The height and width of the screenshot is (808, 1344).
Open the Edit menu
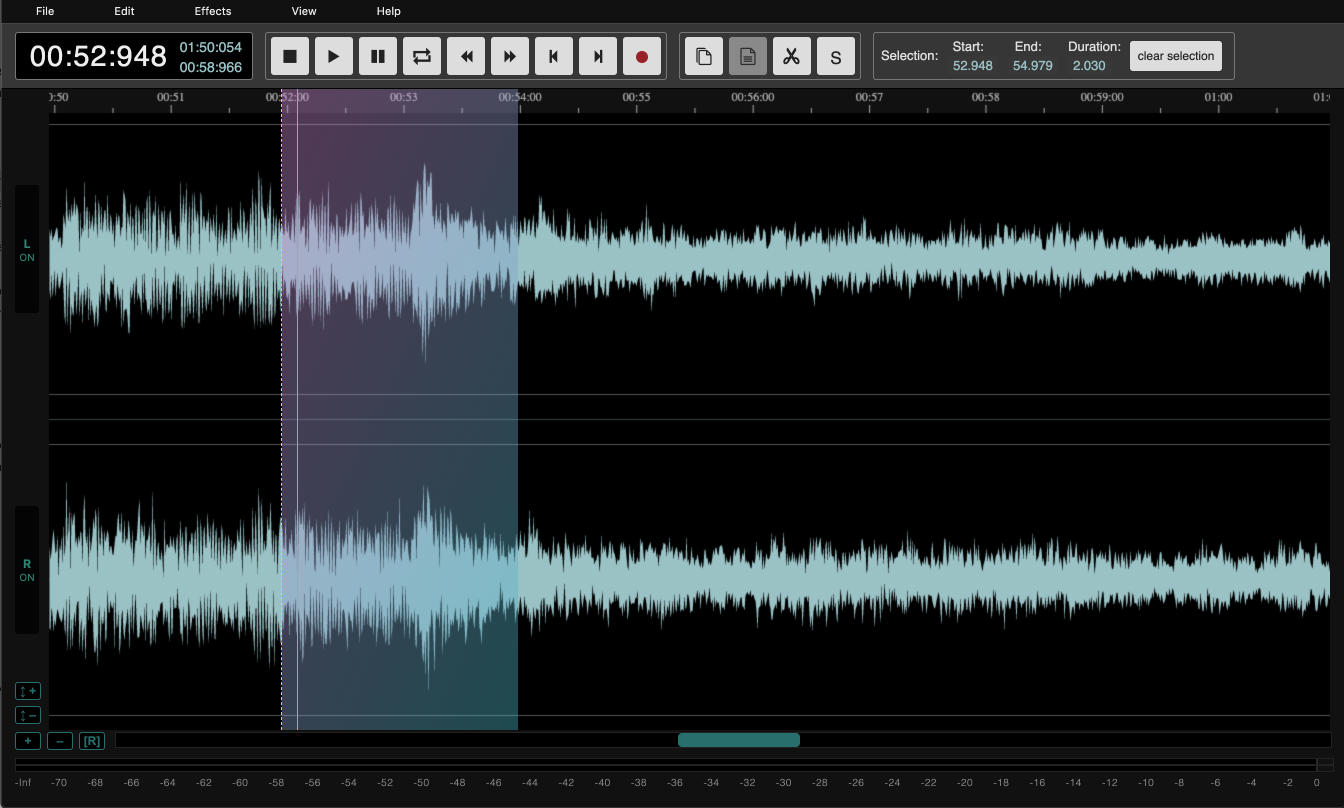click(x=124, y=11)
